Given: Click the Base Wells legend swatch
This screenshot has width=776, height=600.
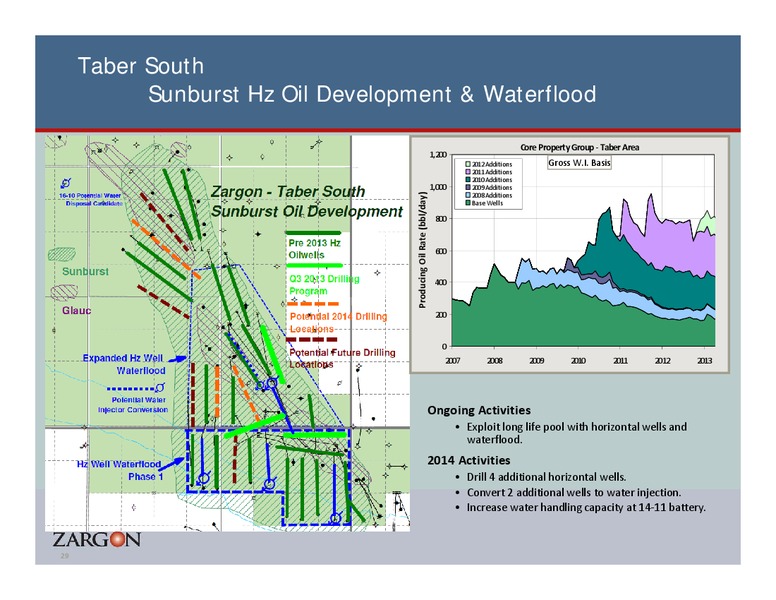Looking at the screenshot, I should tap(468, 203).
